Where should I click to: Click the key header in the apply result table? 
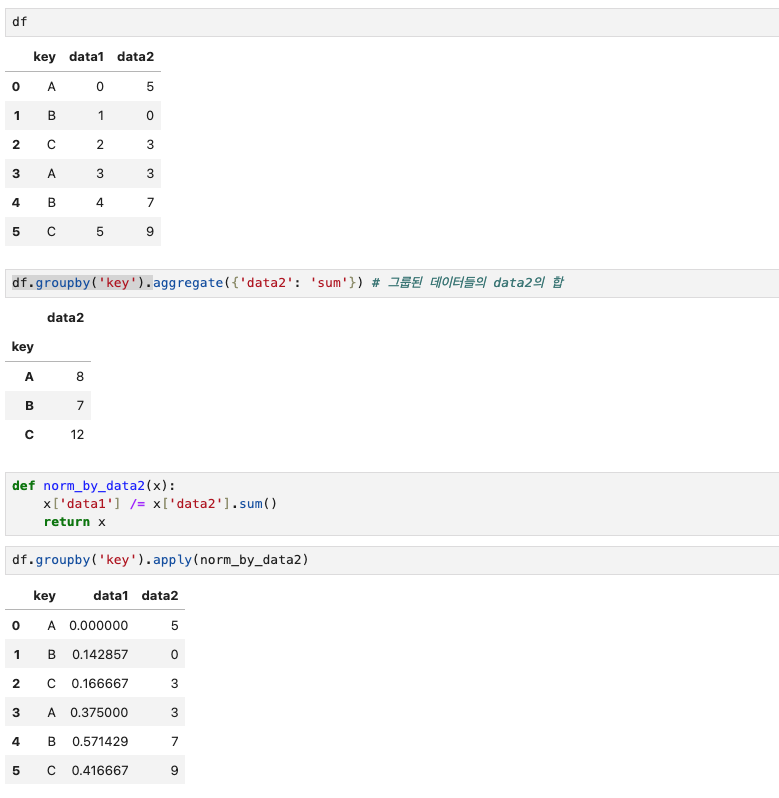point(44,595)
